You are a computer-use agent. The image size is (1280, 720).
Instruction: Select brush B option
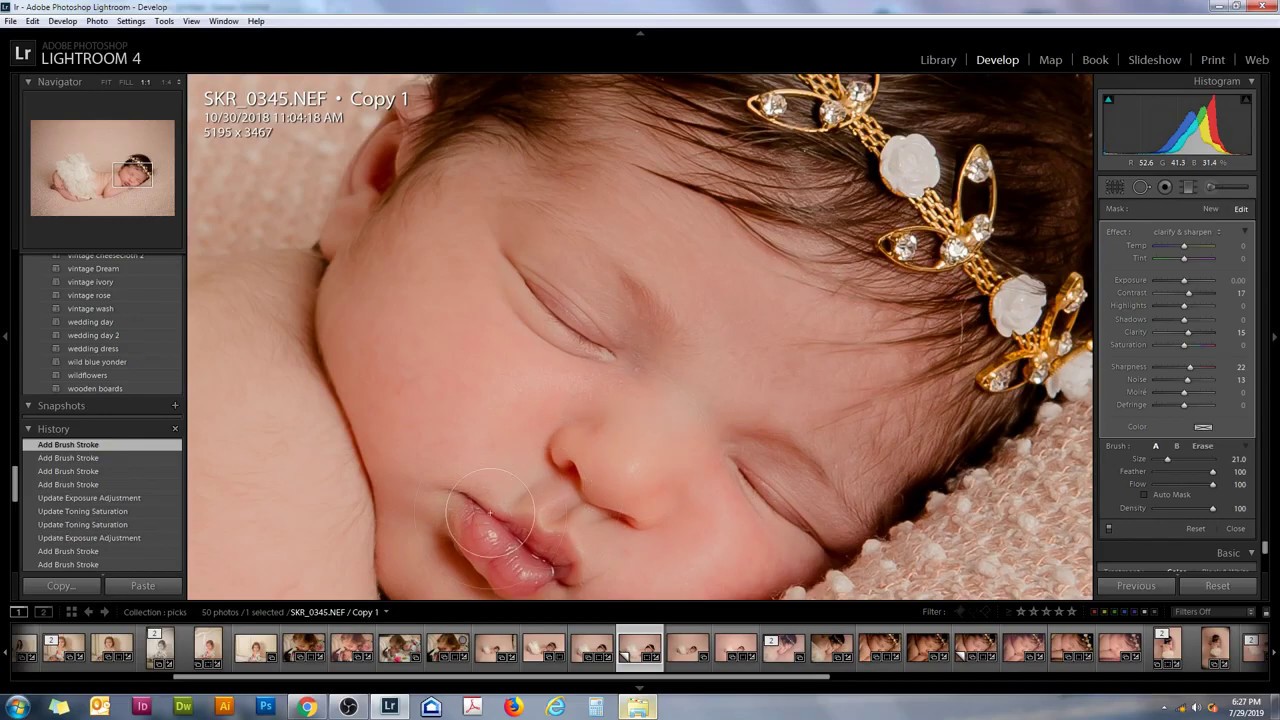coord(1176,446)
